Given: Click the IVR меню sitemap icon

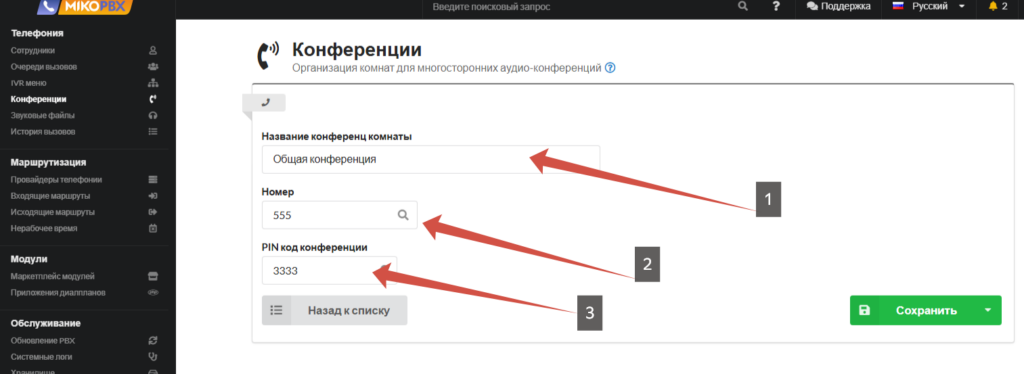Looking at the screenshot, I should (153, 83).
